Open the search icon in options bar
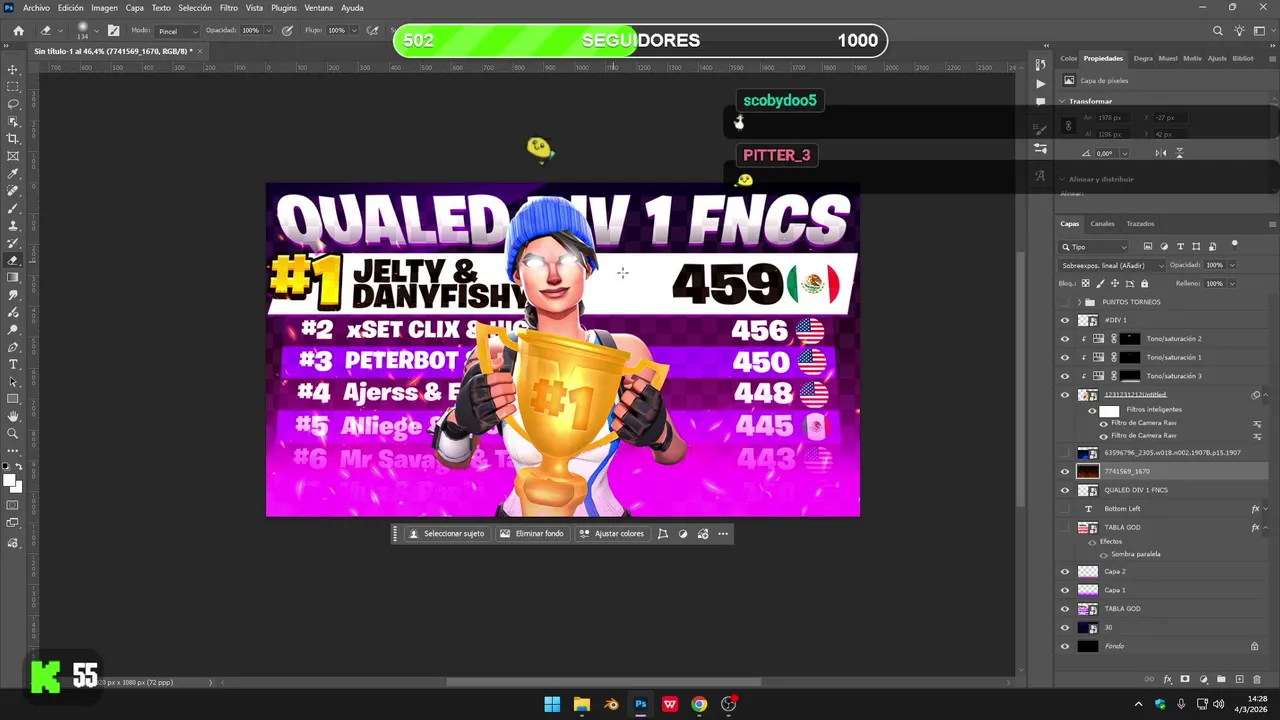 (x=1218, y=31)
